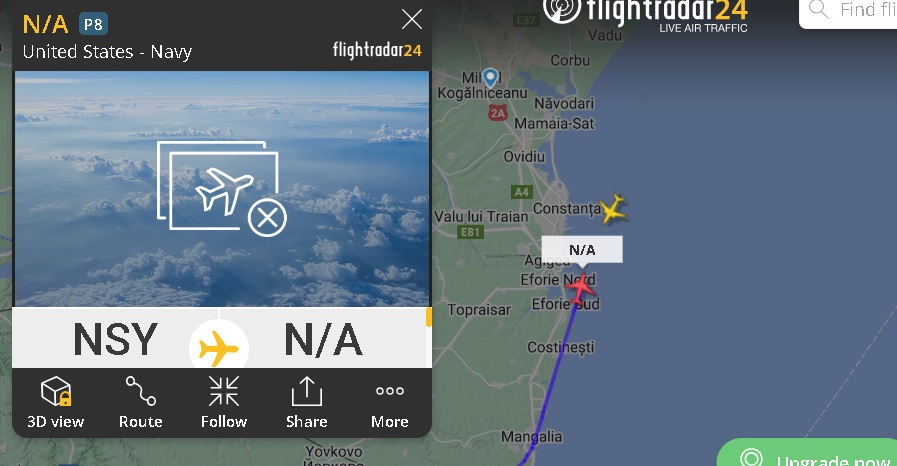Click the missing aircraft photo placeholder
The height and width of the screenshot is (466, 897).
(222, 188)
